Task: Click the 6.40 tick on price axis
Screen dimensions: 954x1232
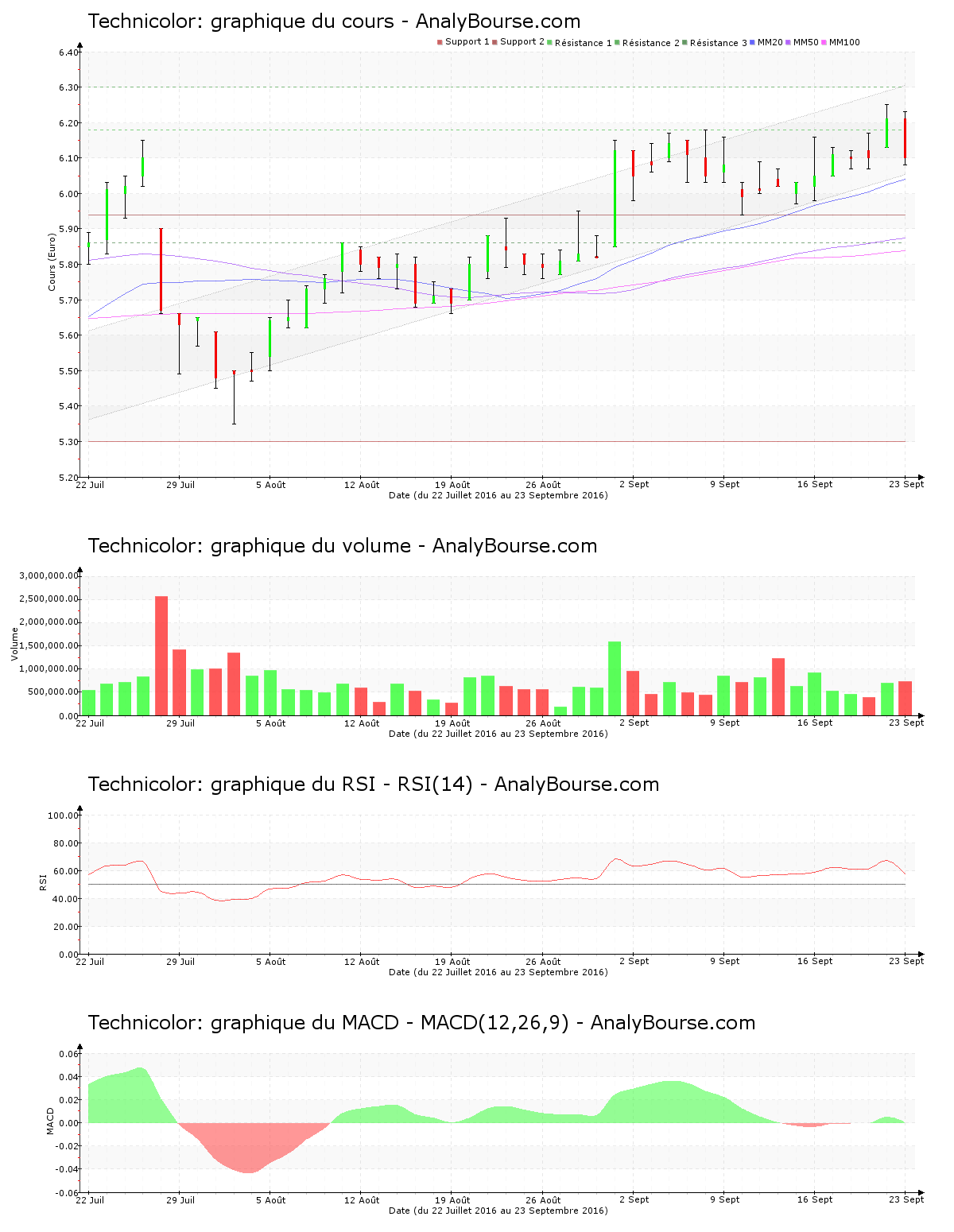Action: click(69, 52)
